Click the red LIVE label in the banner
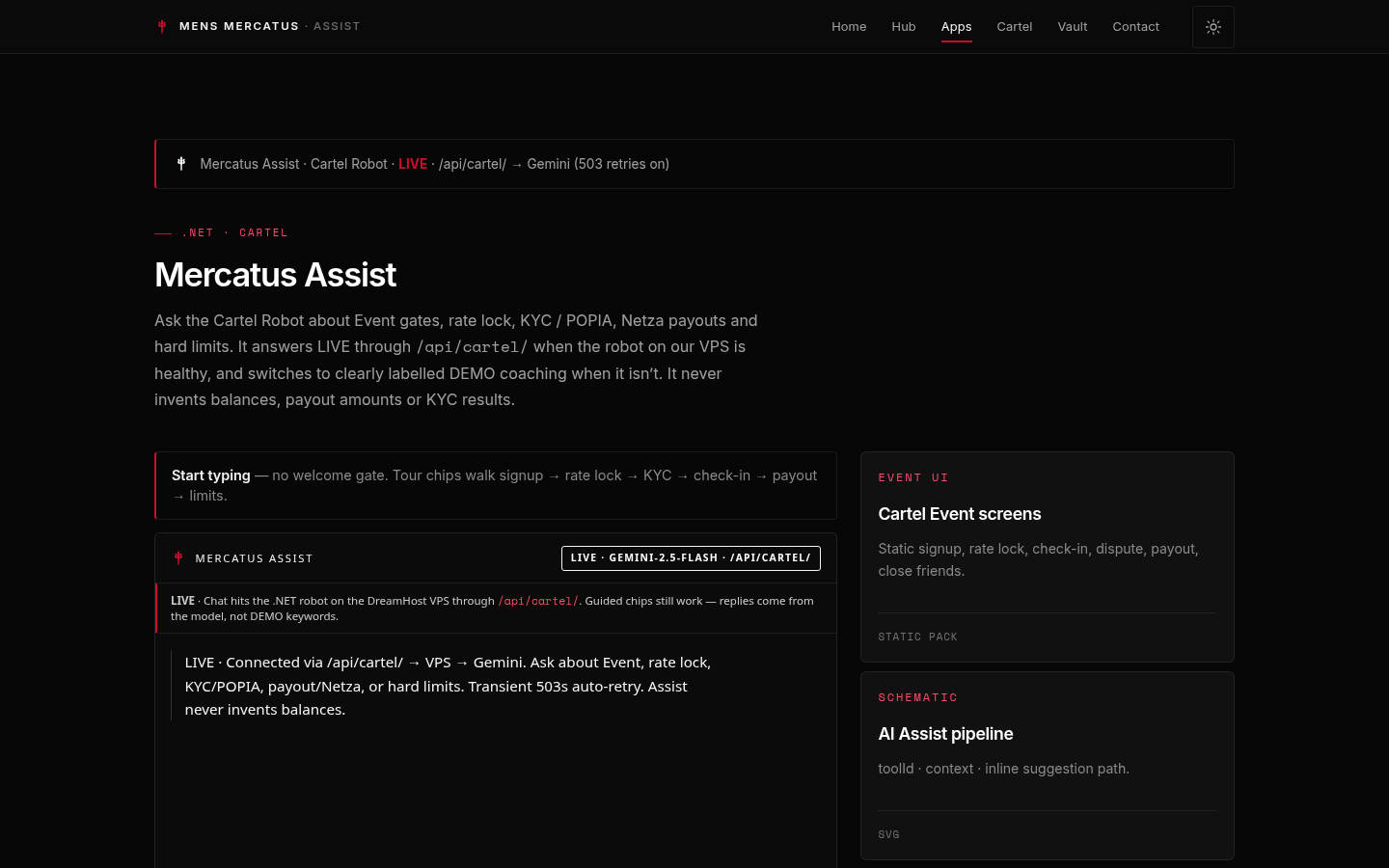 pos(413,164)
